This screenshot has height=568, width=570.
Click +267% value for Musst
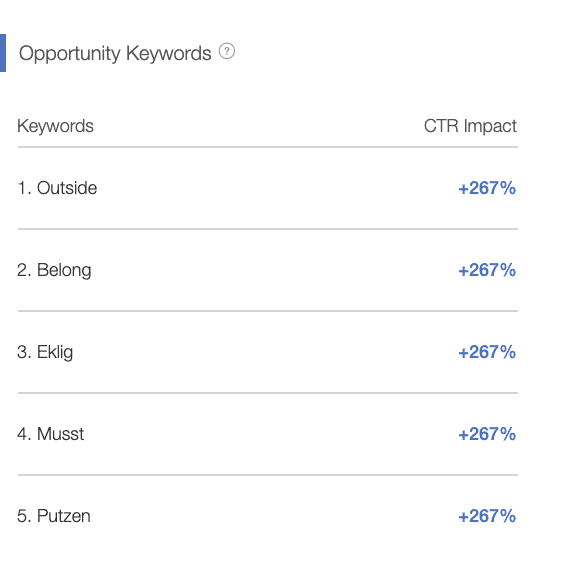coord(487,434)
